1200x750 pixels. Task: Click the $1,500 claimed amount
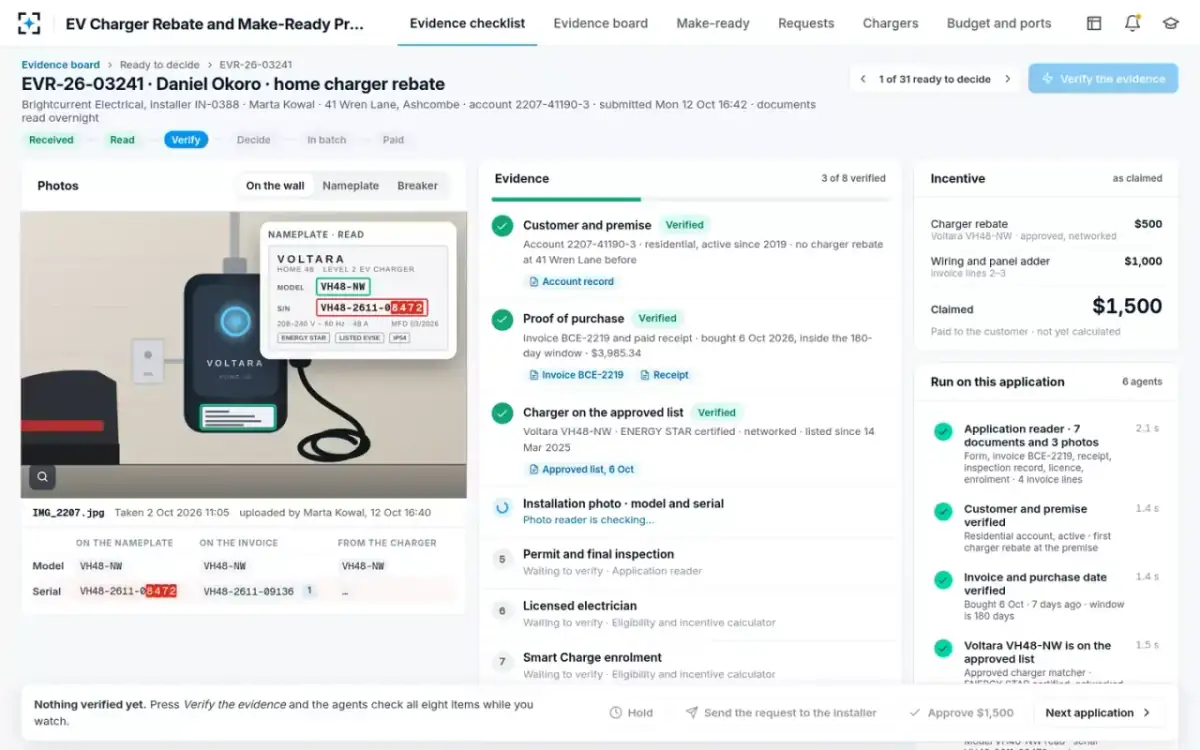pyautogui.click(x=1127, y=306)
